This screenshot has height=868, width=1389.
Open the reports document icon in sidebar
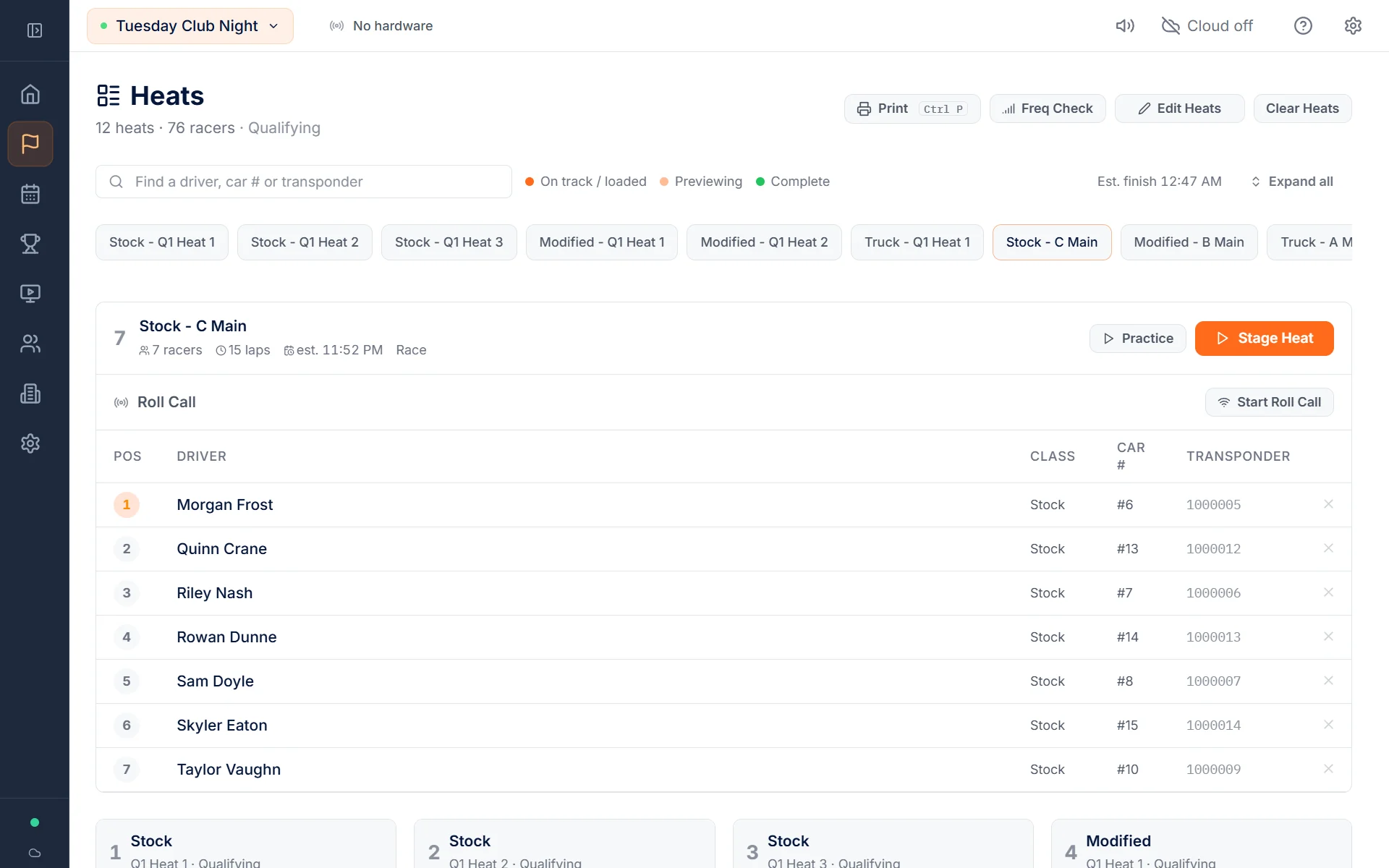point(30,393)
